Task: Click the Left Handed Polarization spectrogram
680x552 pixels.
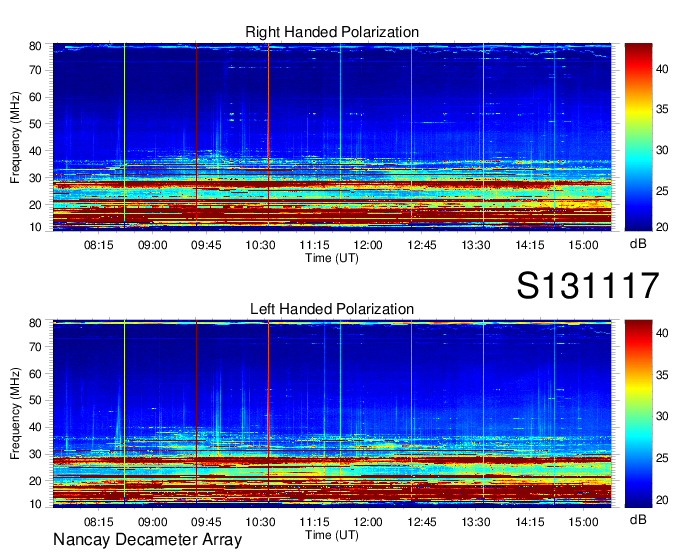Action: click(332, 414)
